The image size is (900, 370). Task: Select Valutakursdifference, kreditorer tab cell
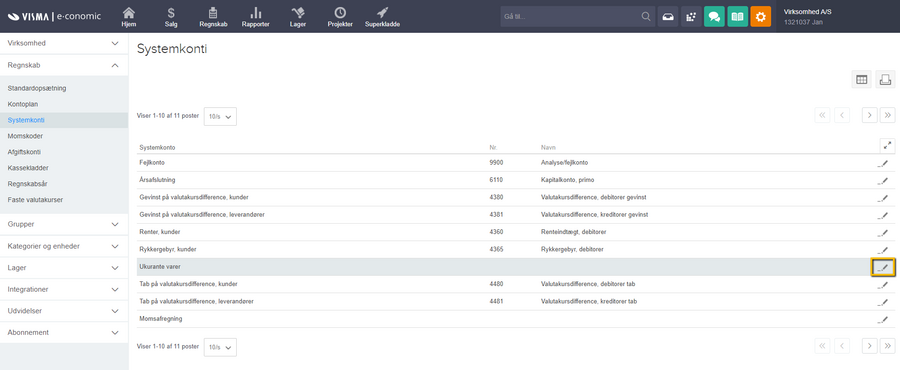point(588,301)
